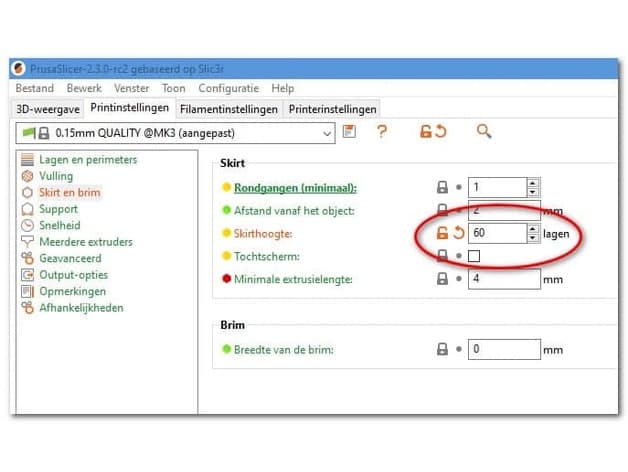Click the orange unlocked padlock in the toolbar
This screenshot has width=628, height=472.
(425, 131)
